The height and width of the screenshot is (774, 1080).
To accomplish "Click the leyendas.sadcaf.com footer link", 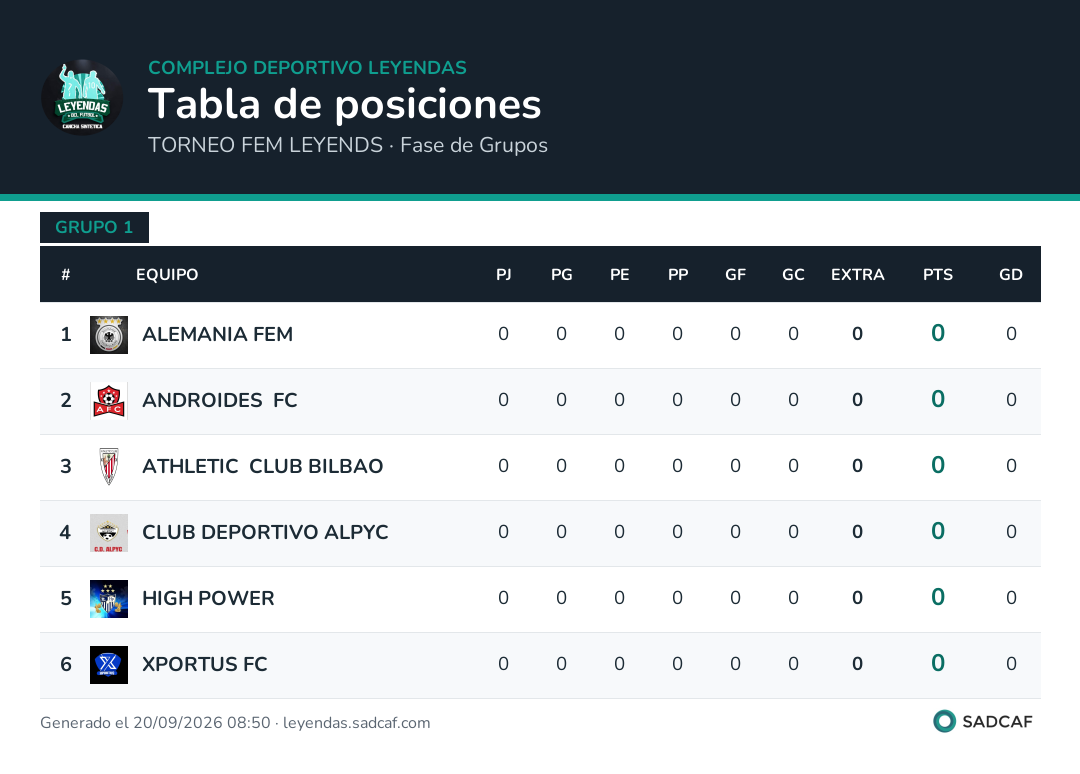I will tap(357, 723).
